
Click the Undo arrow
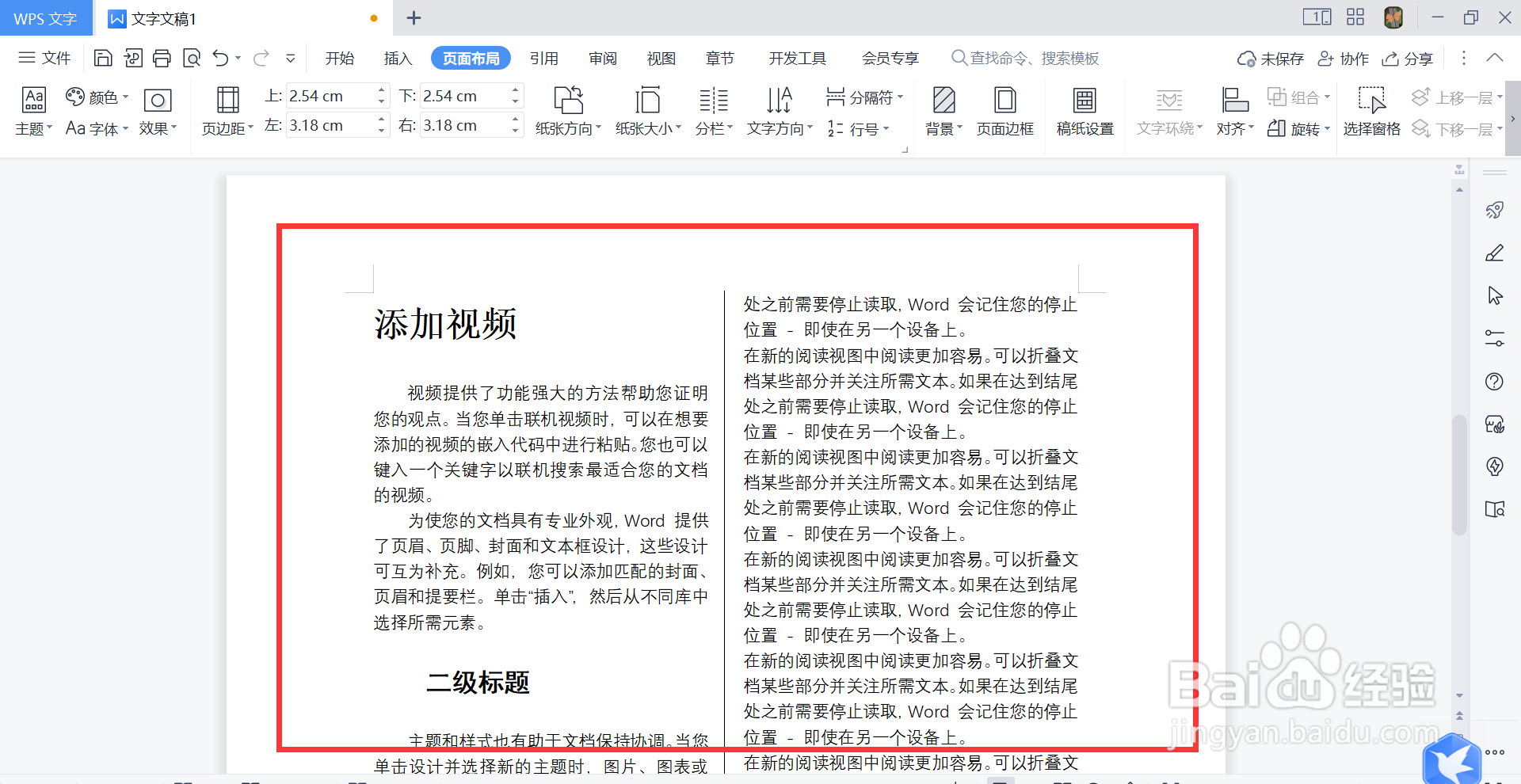(x=220, y=58)
